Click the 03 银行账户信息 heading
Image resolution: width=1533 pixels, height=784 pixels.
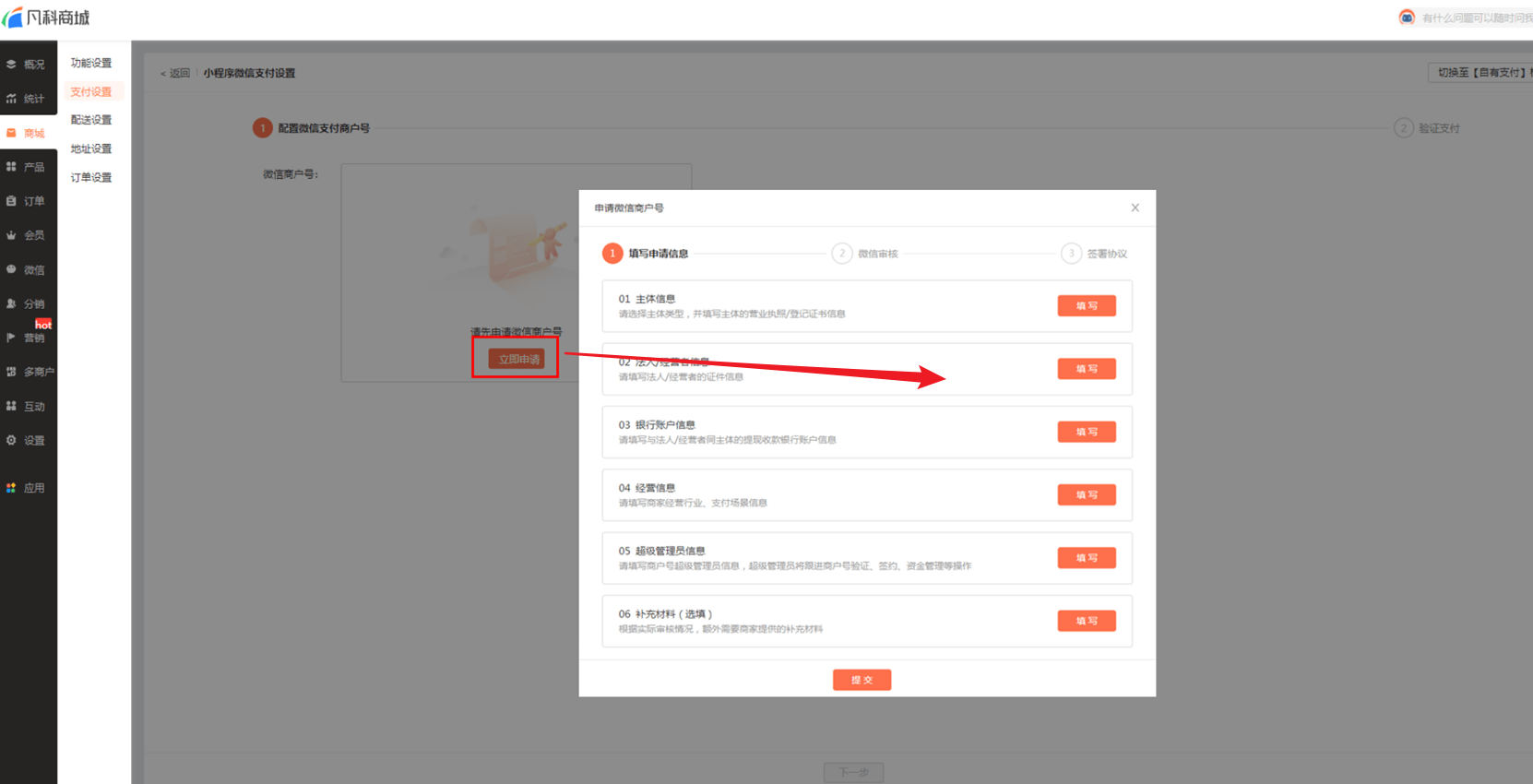coord(657,425)
